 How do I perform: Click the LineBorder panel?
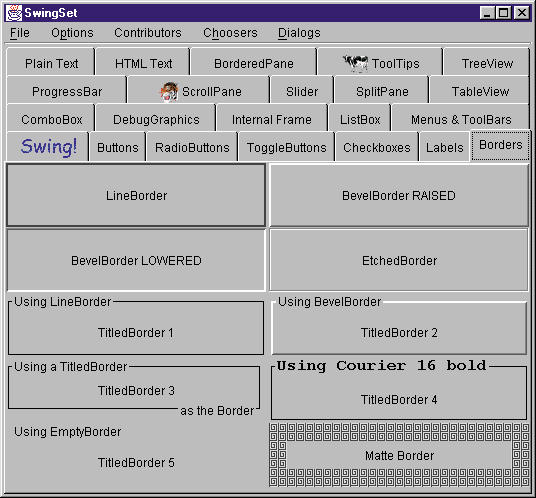pyautogui.click(x=136, y=195)
